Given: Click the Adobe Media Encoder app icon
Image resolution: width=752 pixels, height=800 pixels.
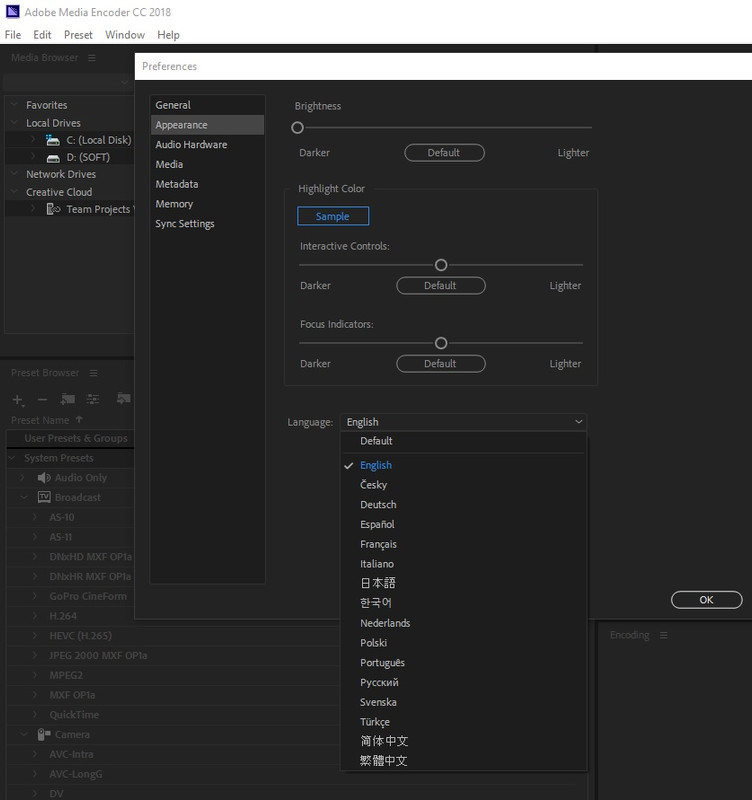Looking at the screenshot, I should (12, 11).
